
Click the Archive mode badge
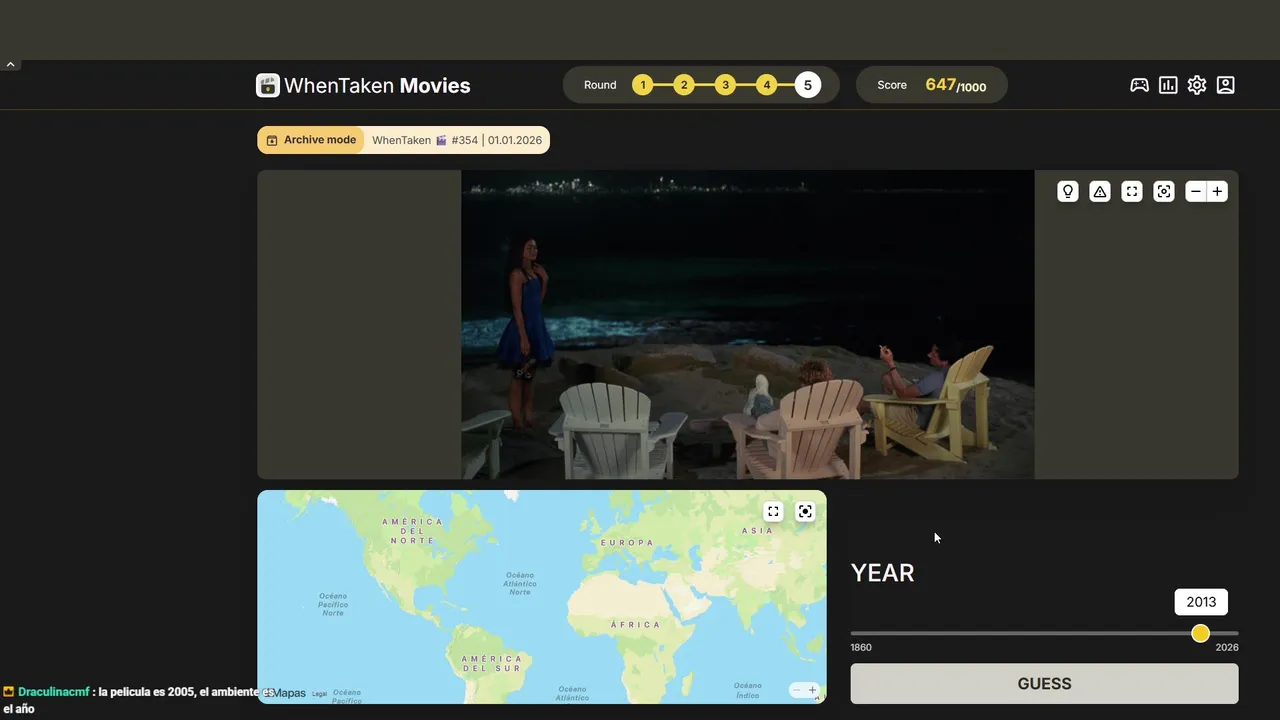[x=311, y=140]
